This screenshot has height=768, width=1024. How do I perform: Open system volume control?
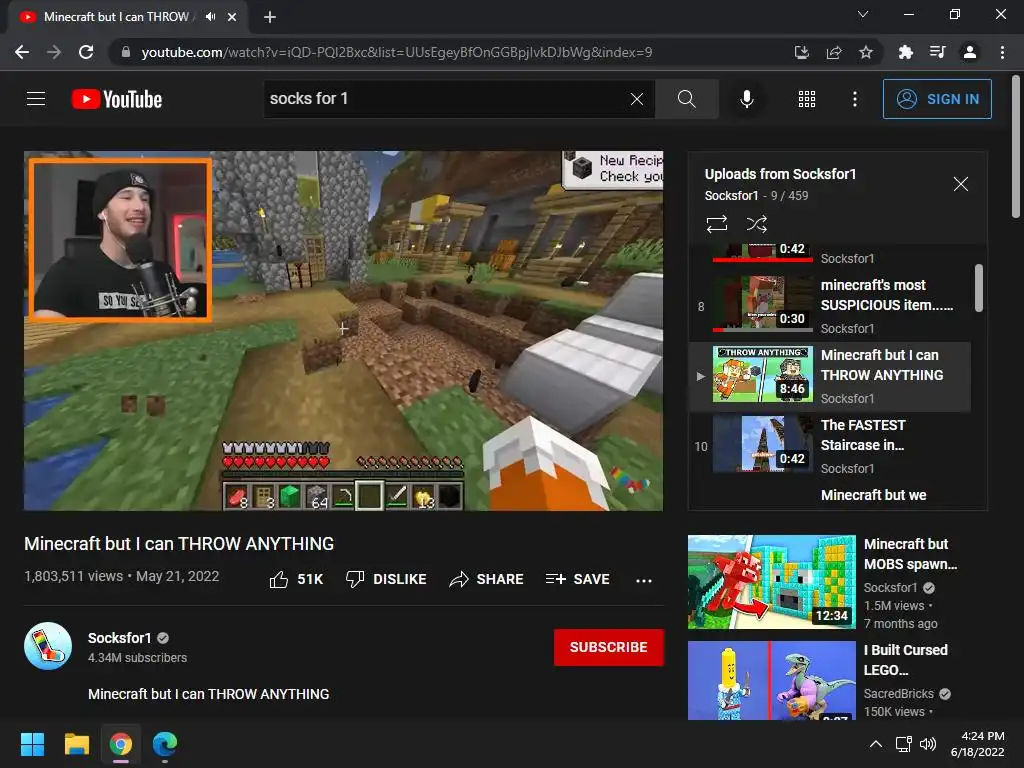[928, 744]
